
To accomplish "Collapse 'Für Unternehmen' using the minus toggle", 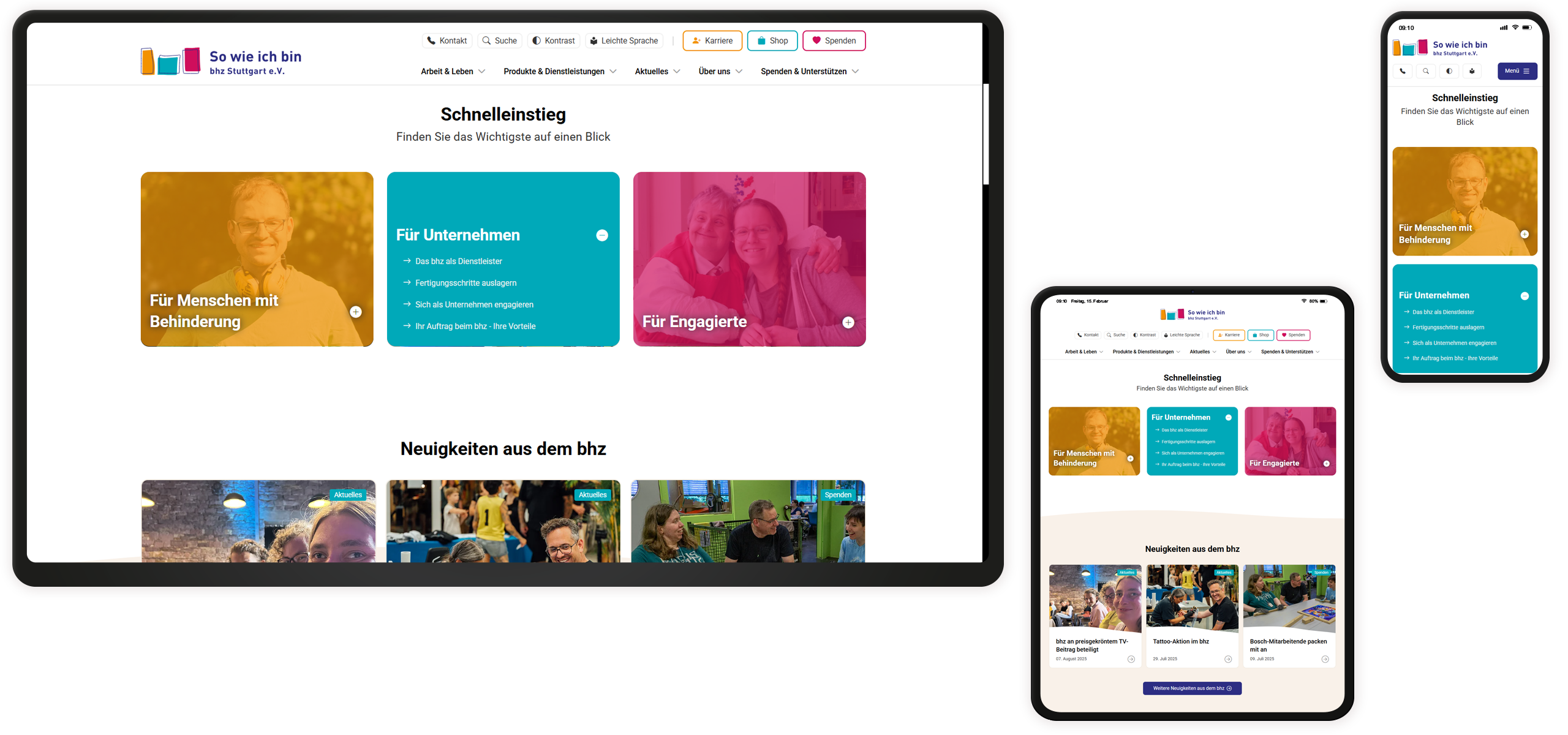I will [602, 235].
